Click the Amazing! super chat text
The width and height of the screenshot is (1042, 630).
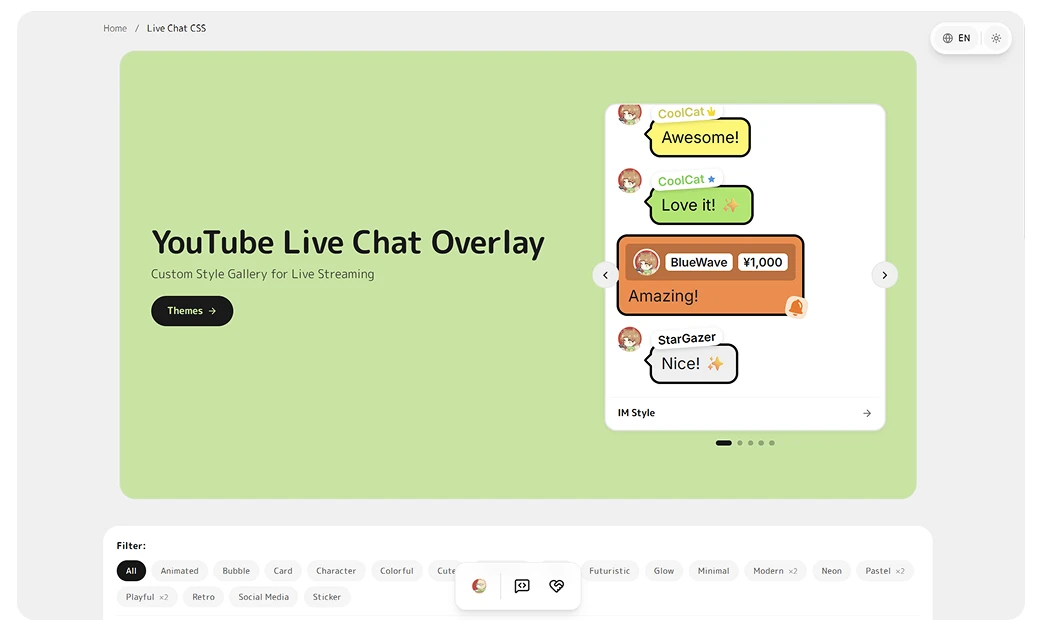click(x=663, y=296)
